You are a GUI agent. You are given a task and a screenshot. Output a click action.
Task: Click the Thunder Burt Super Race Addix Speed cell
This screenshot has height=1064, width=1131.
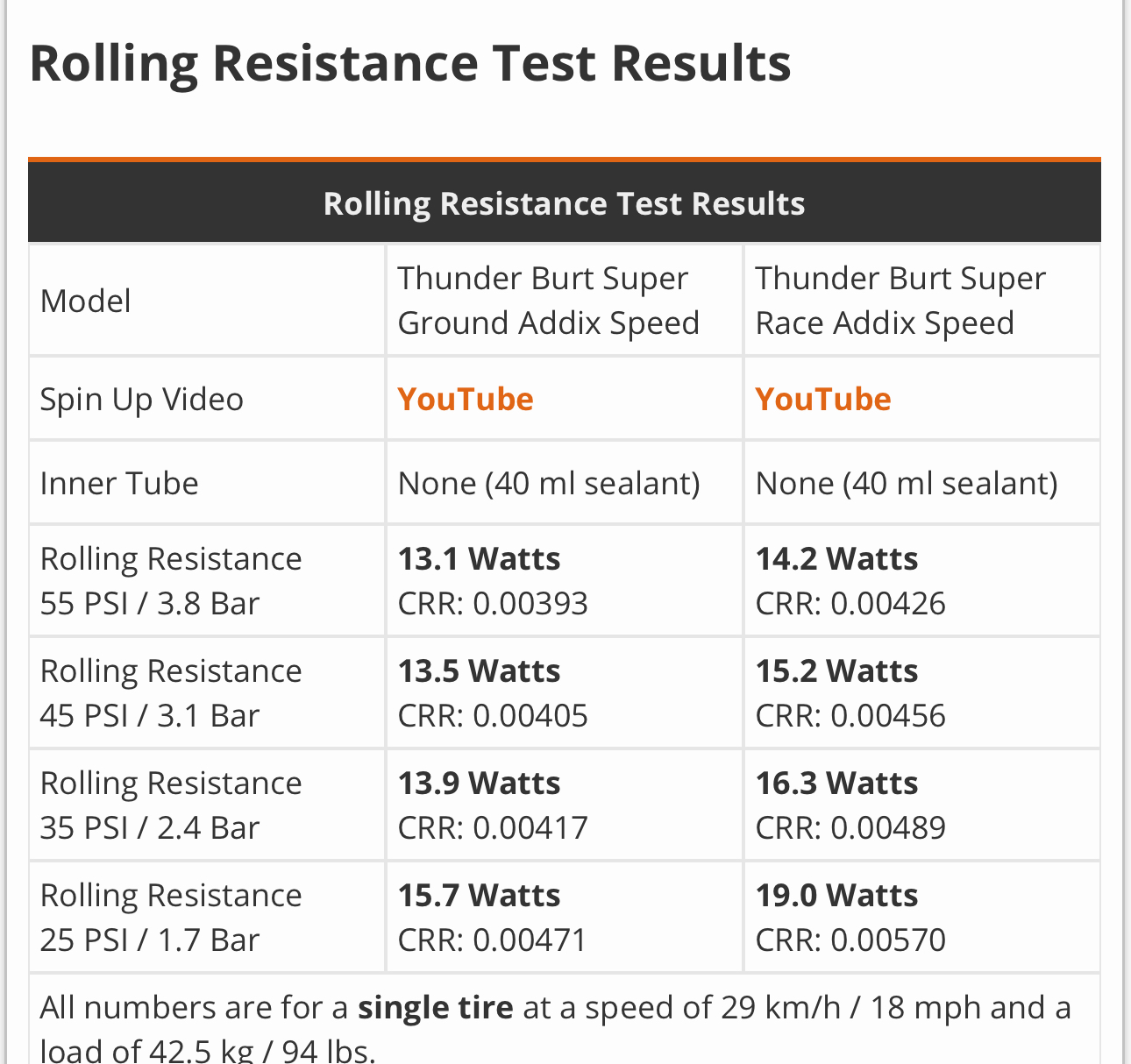tap(900, 301)
